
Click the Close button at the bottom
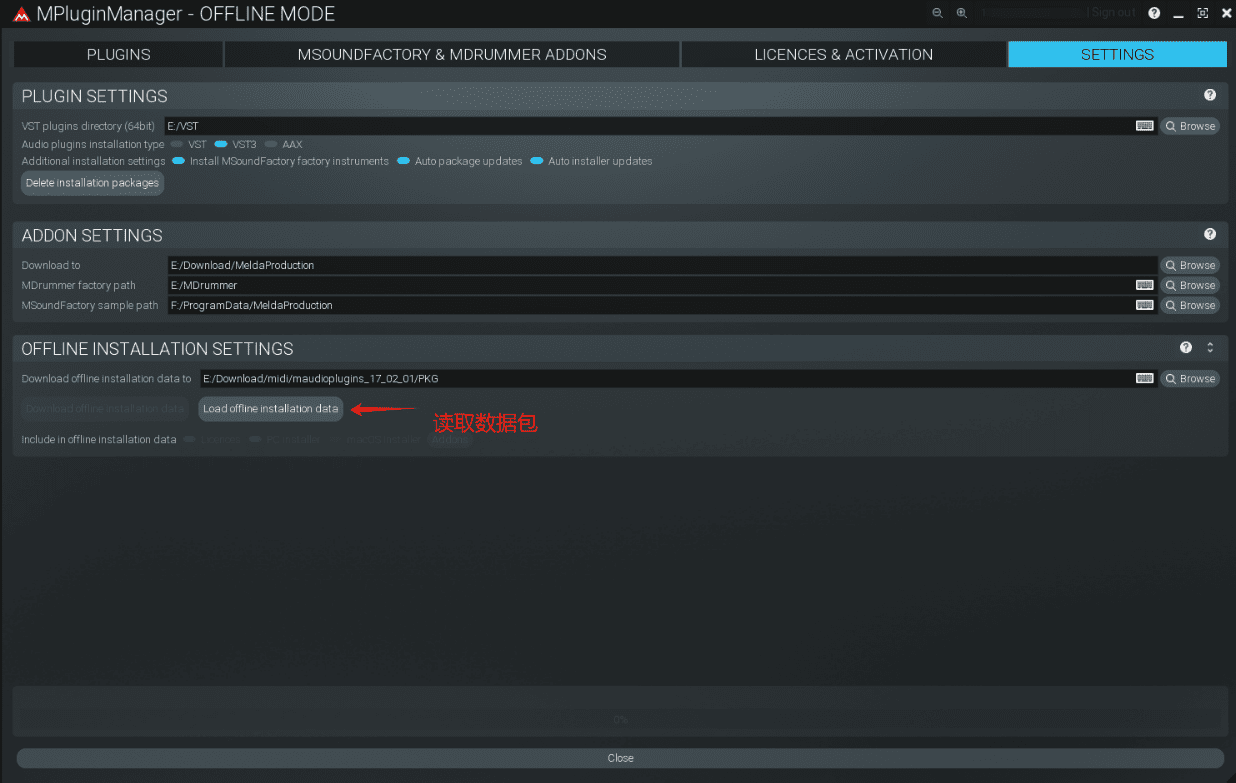point(620,758)
